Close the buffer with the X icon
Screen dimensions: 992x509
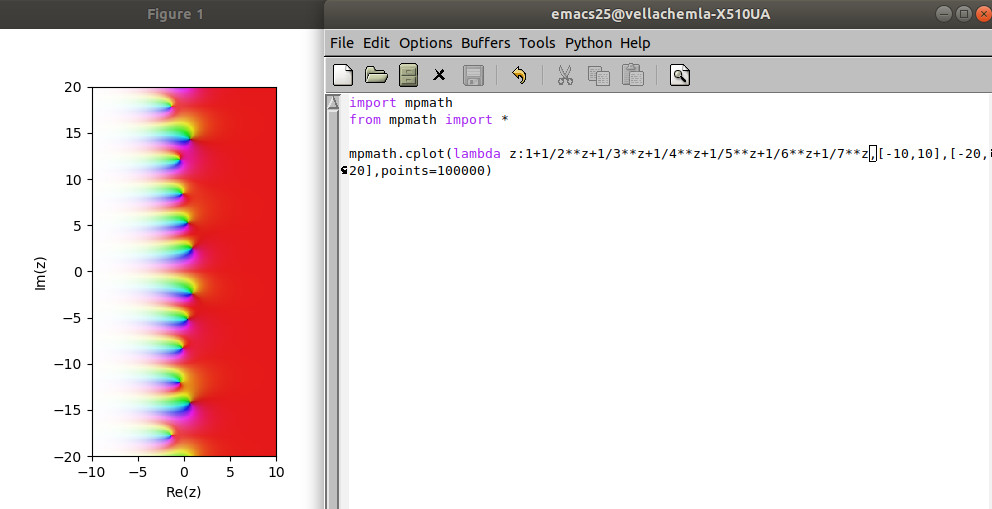(439, 75)
